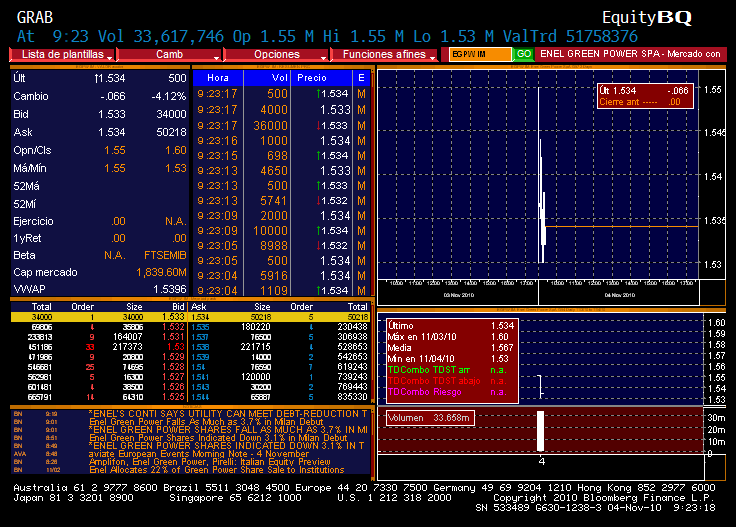Click the white volume bar in the volume chart

(x=541, y=431)
